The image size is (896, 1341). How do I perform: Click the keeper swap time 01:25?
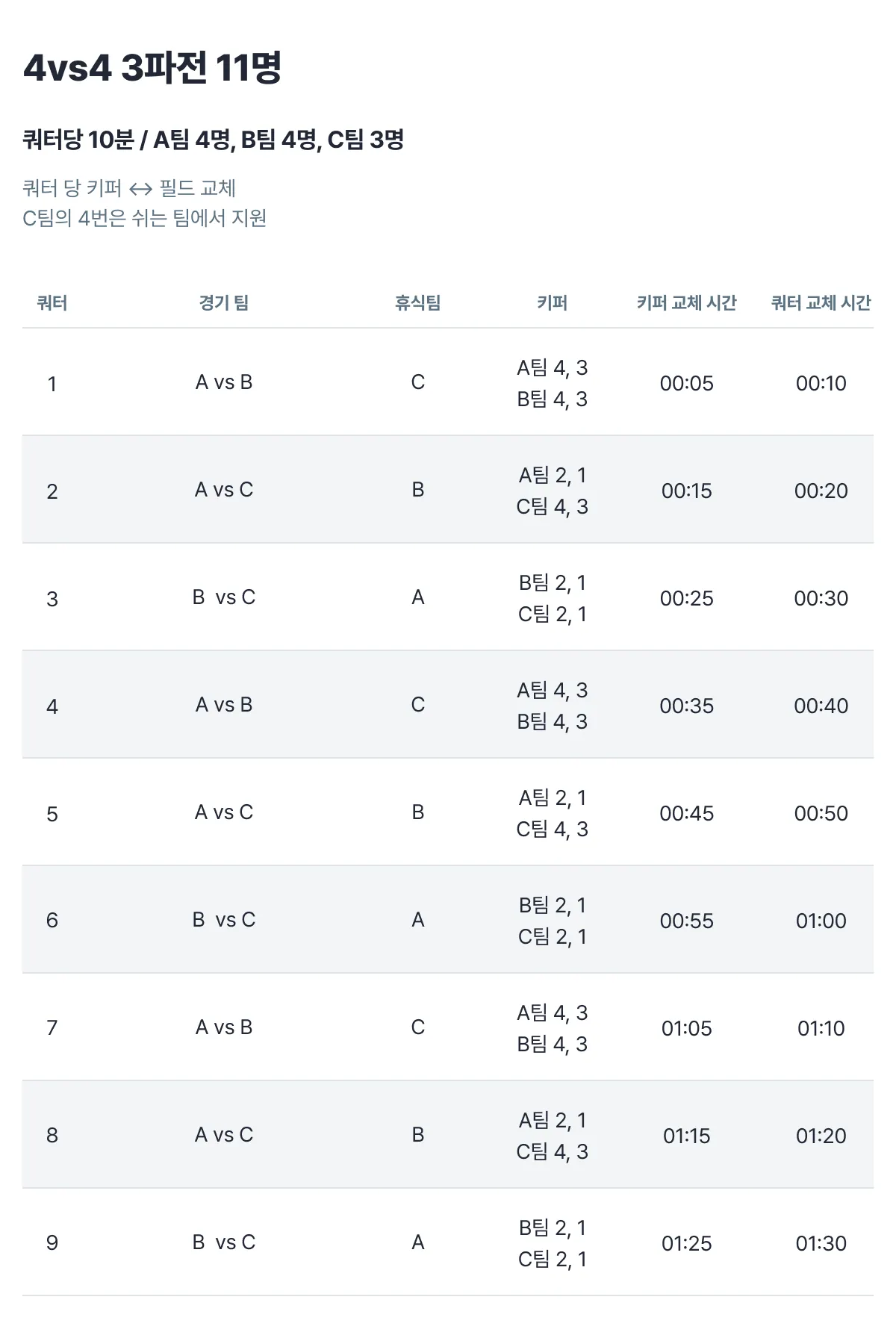click(x=686, y=1243)
